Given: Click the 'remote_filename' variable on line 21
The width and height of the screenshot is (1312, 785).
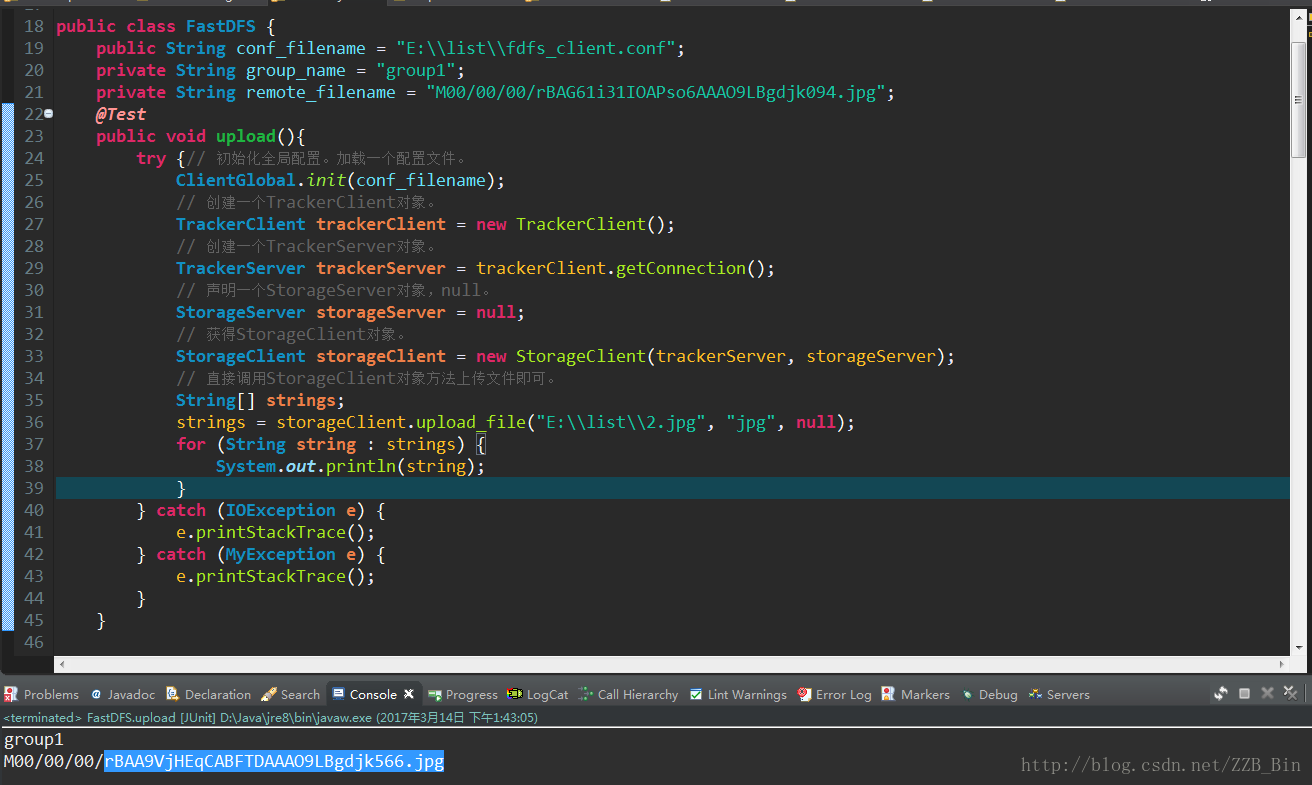Looking at the screenshot, I should pos(321,92).
